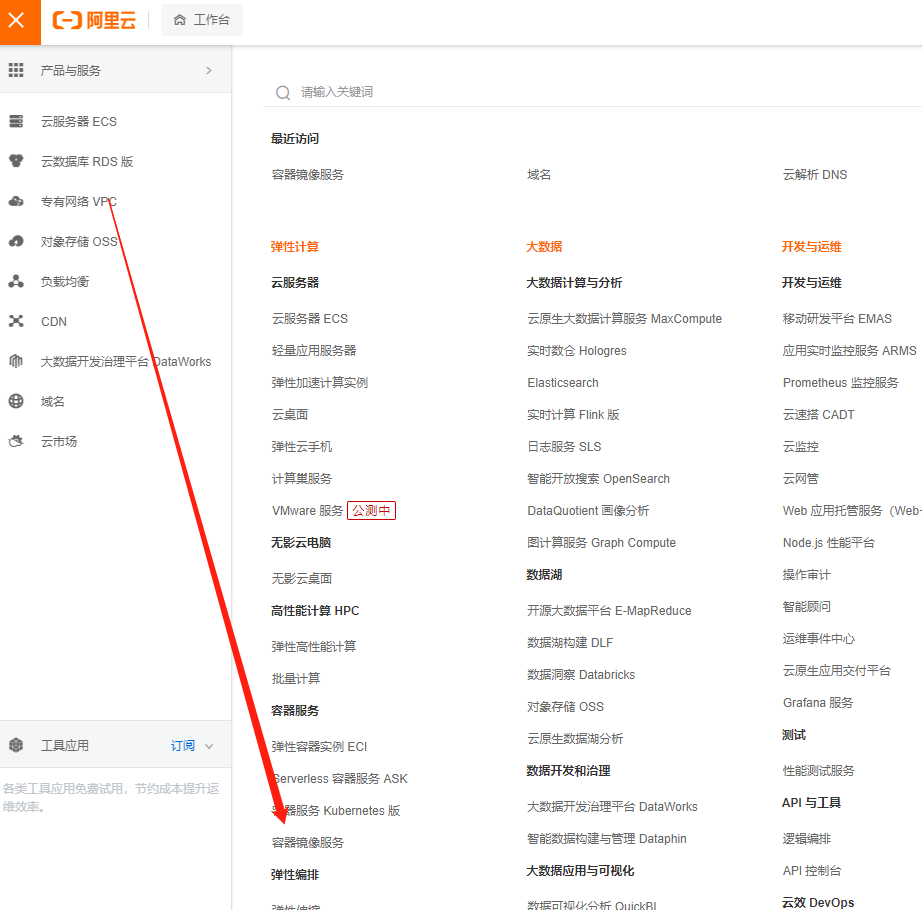922x910 pixels.
Task: Open 云解析 DNS in recent visits
Action: coord(814,175)
